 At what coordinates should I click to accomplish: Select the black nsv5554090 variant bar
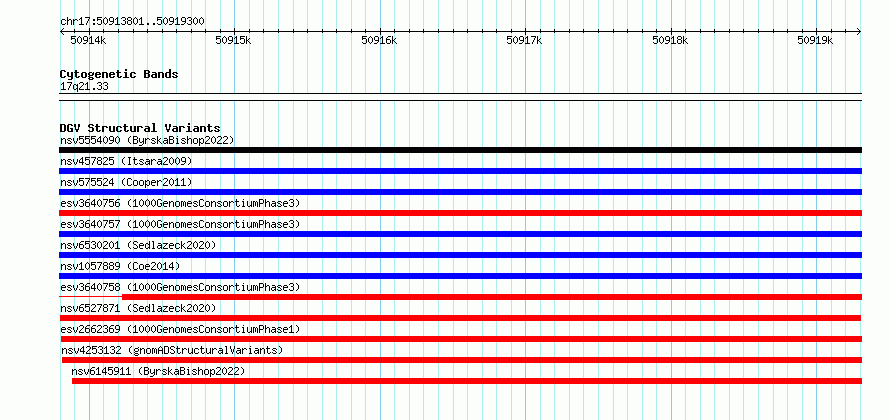click(x=460, y=150)
